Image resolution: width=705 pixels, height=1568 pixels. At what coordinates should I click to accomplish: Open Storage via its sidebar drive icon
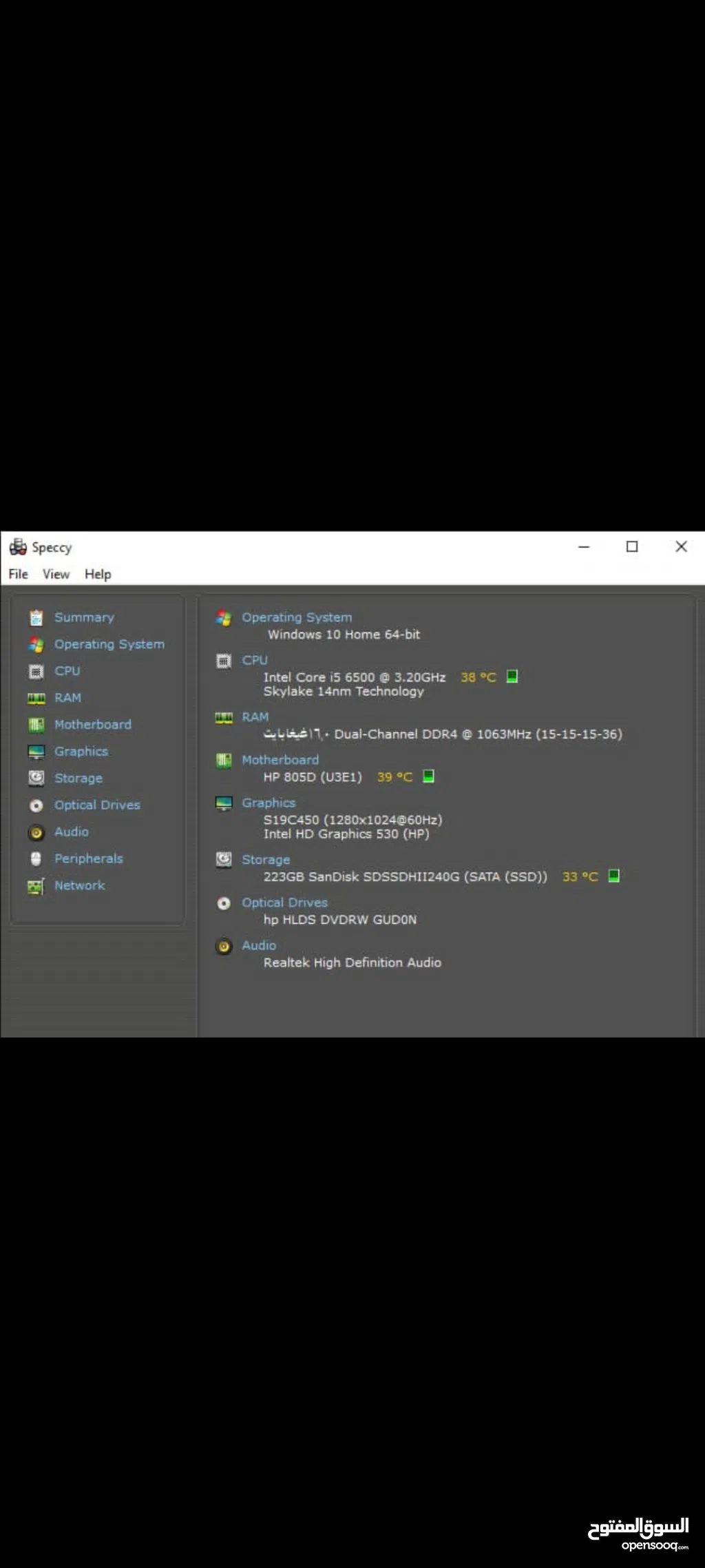[x=36, y=778]
